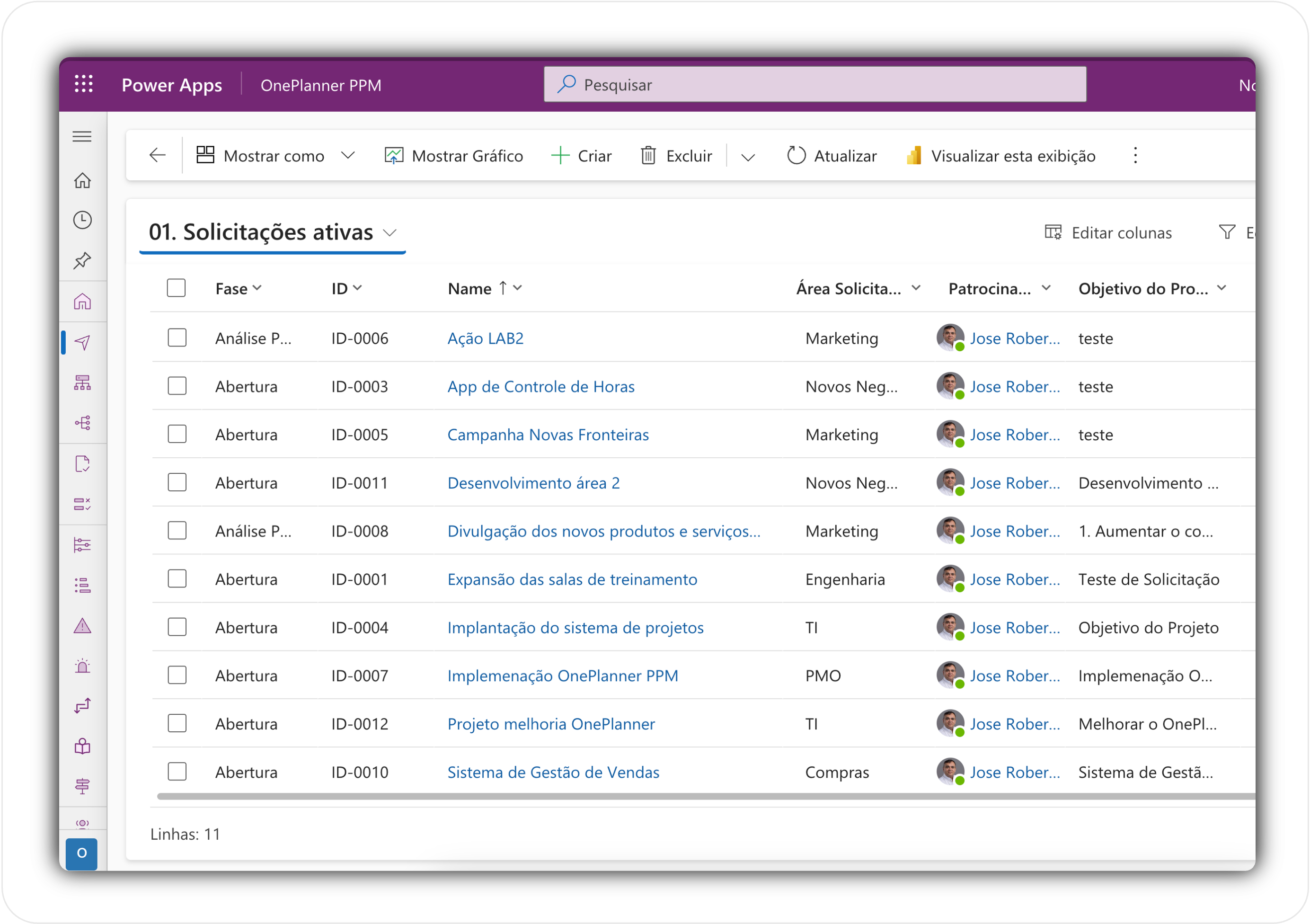Open the bulleted list sidebar icon
The width and height of the screenshot is (1310, 924).
pos(82,586)
